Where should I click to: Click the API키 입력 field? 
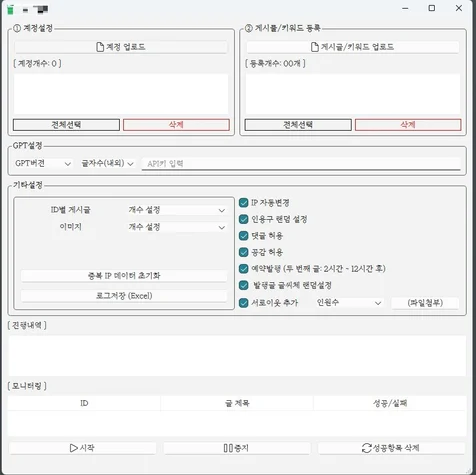pyautogui.click(x=301, y=164)
